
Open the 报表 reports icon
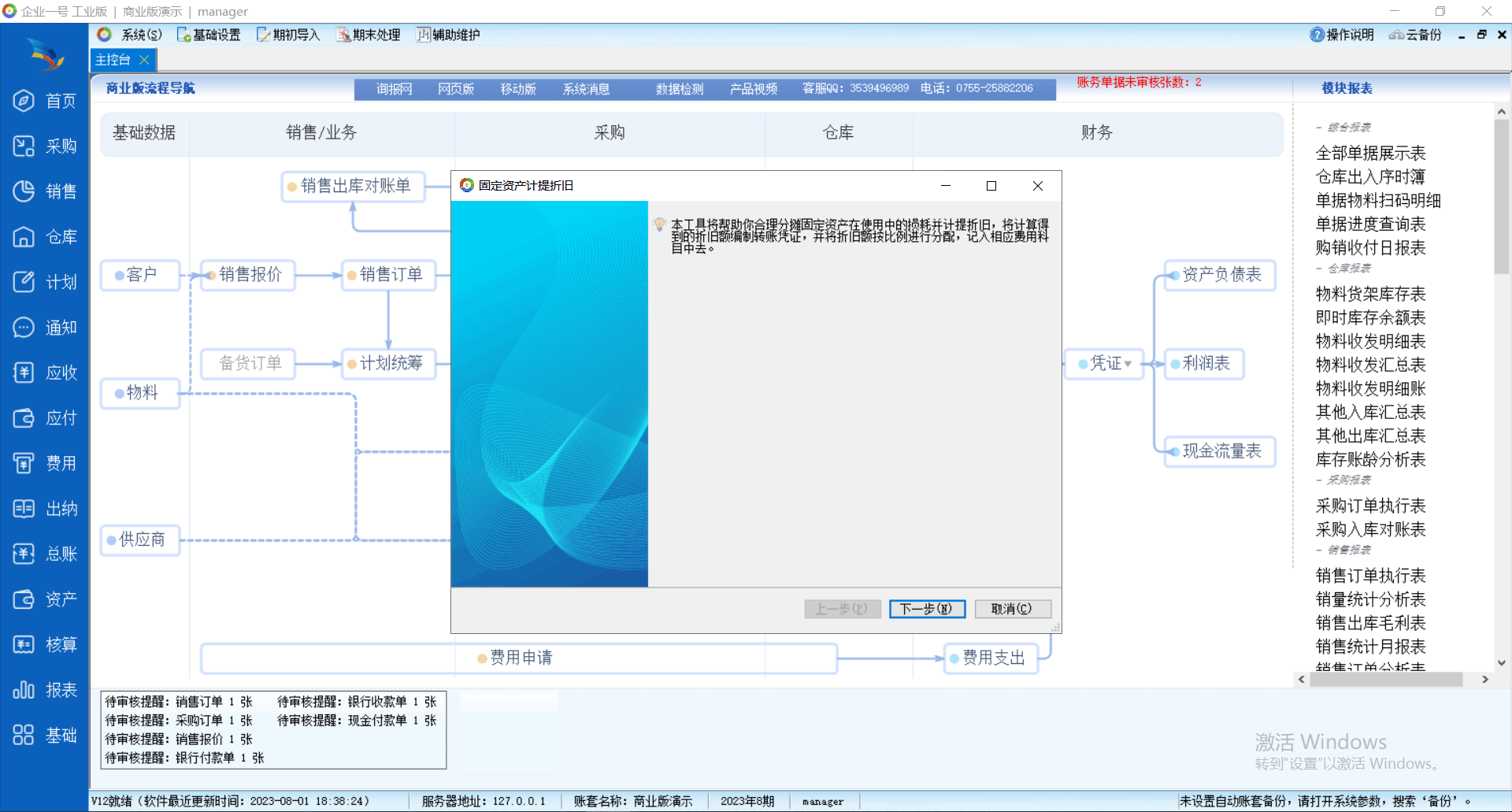(x=24, y=690)
